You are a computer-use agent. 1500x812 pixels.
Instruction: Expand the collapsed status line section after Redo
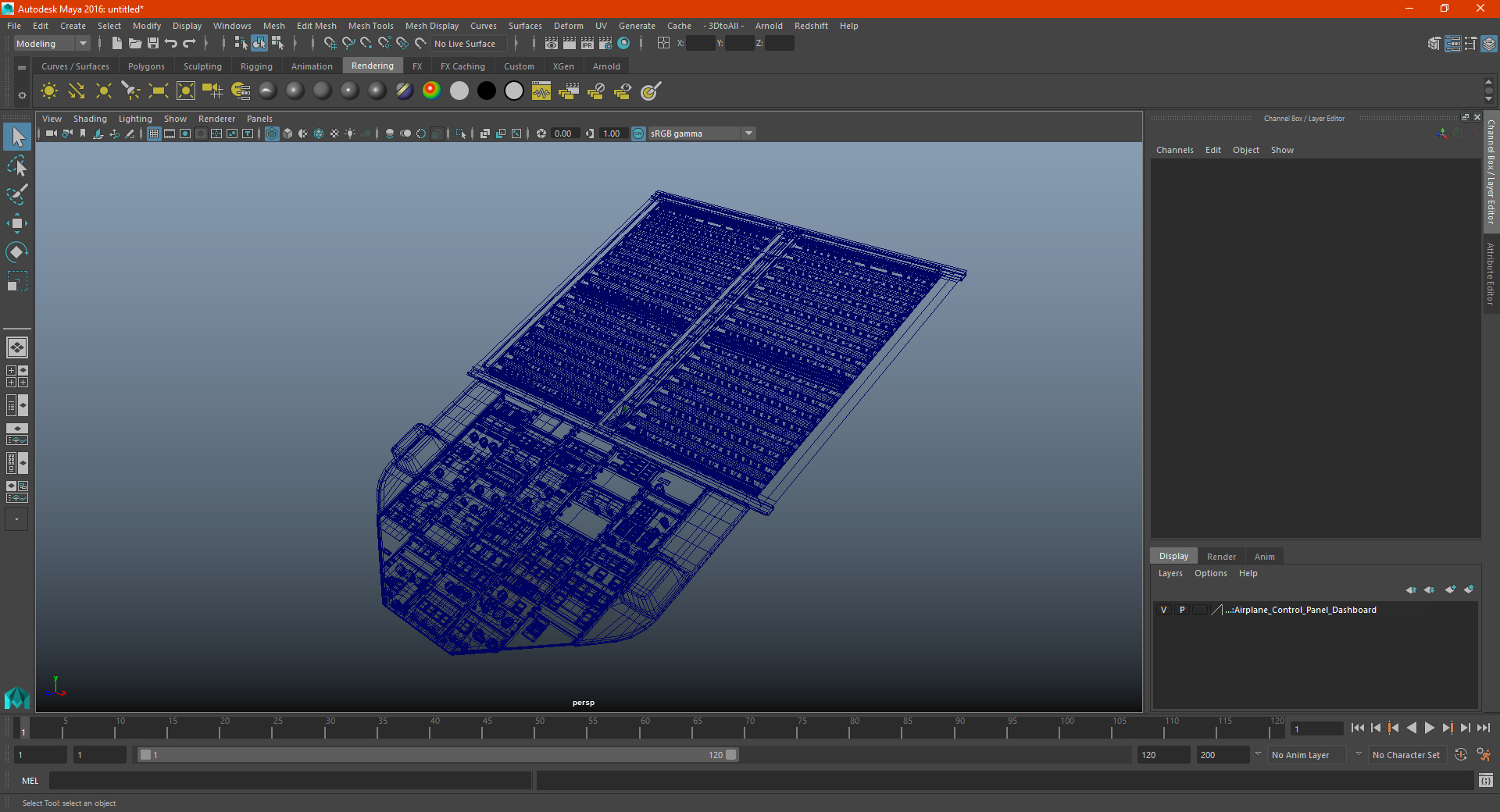[x=206, y=44]
